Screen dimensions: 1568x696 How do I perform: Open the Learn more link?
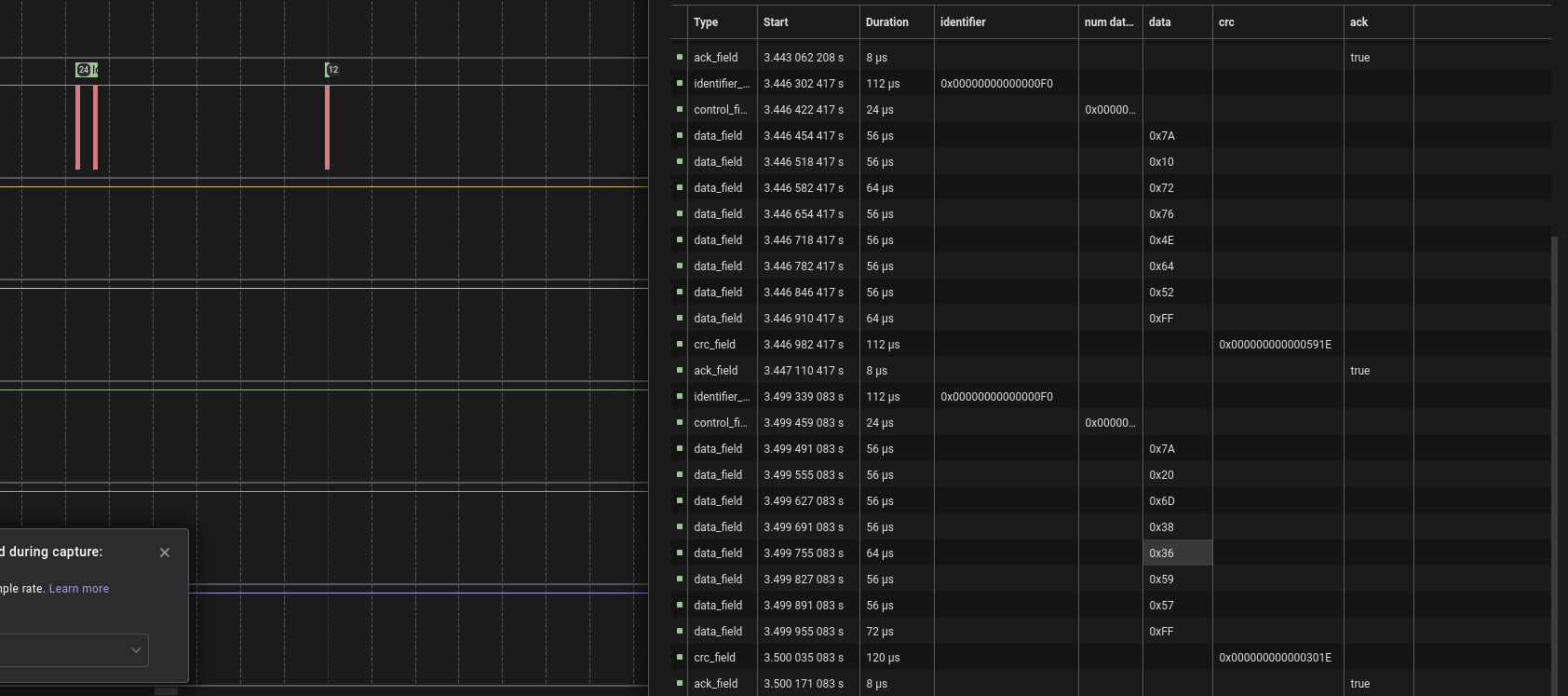[79, 589]
